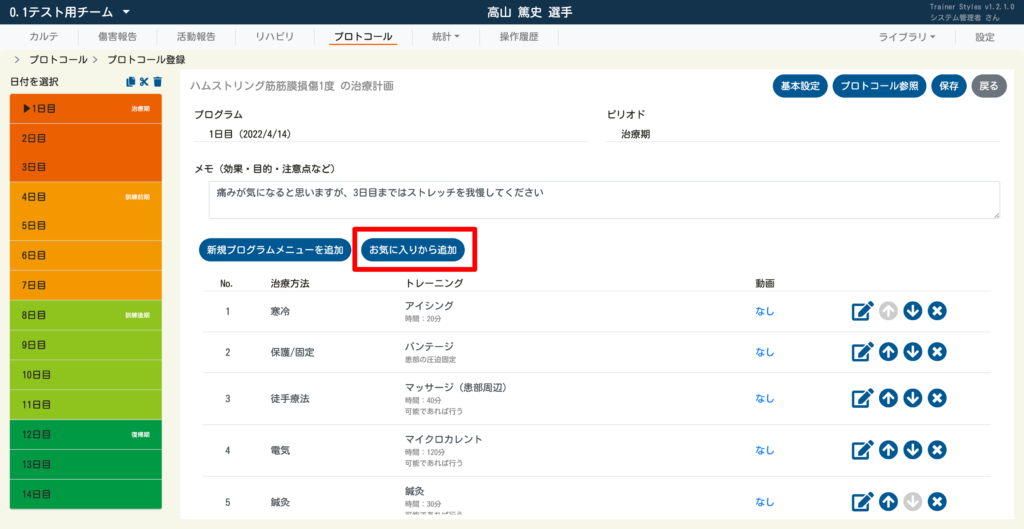This screenshot has width=1024, height=529.
Task: Click the 基本設定 button
Action: click(800, 86)
